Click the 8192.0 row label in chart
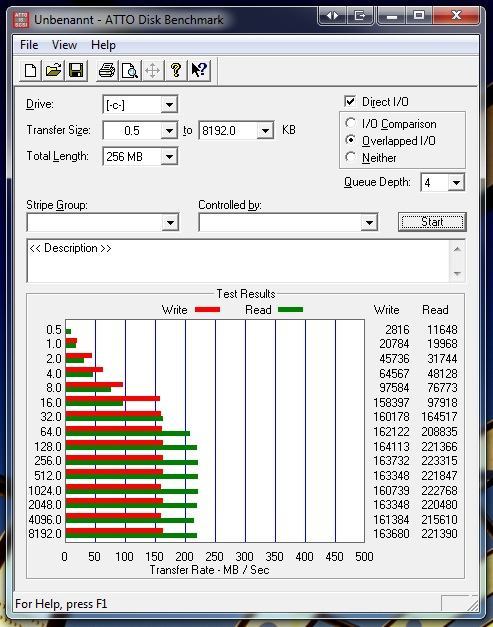 [45, 534]
